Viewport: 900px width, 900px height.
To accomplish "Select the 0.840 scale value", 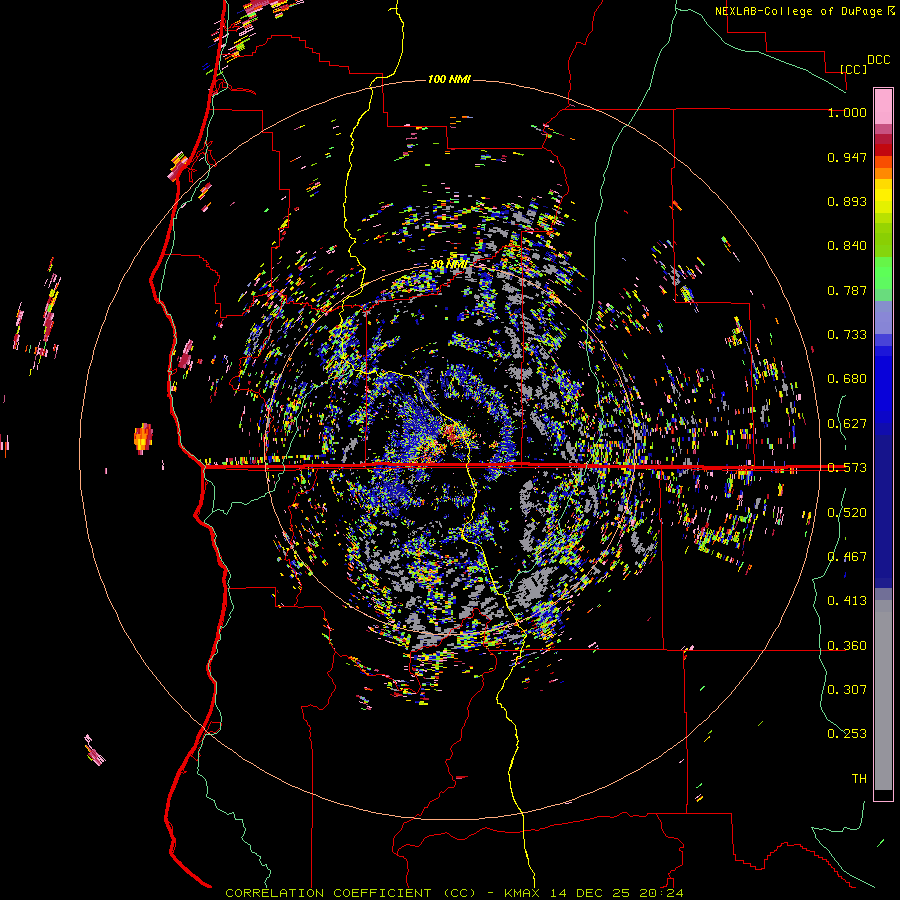I will (x=847, y=246).
